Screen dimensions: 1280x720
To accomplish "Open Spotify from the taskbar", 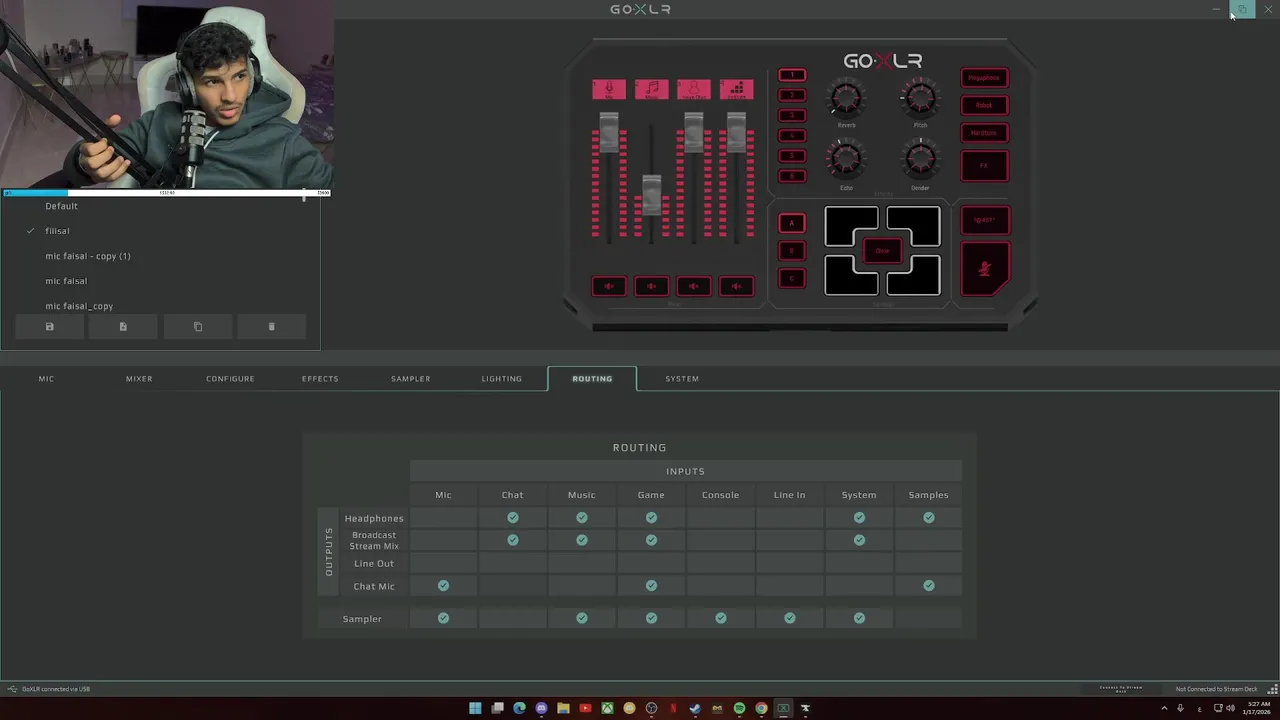I will tap(739, 708).
